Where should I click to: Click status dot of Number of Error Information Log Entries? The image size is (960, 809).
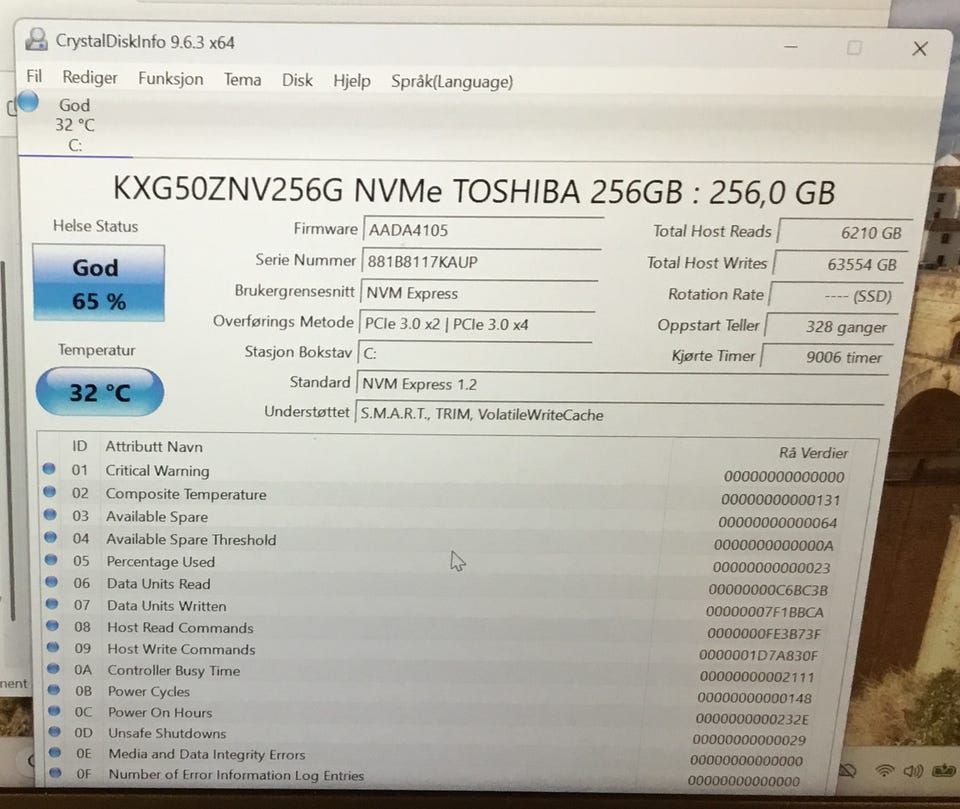tap(56, 772)
